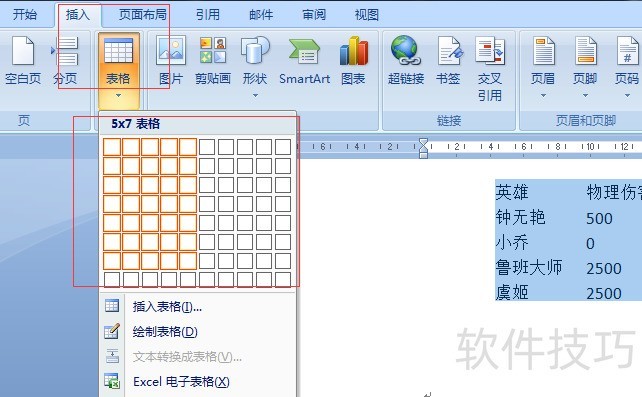Switch to the 开始 tab
Screen dimensions: 642x397
(x=25, y=15)
